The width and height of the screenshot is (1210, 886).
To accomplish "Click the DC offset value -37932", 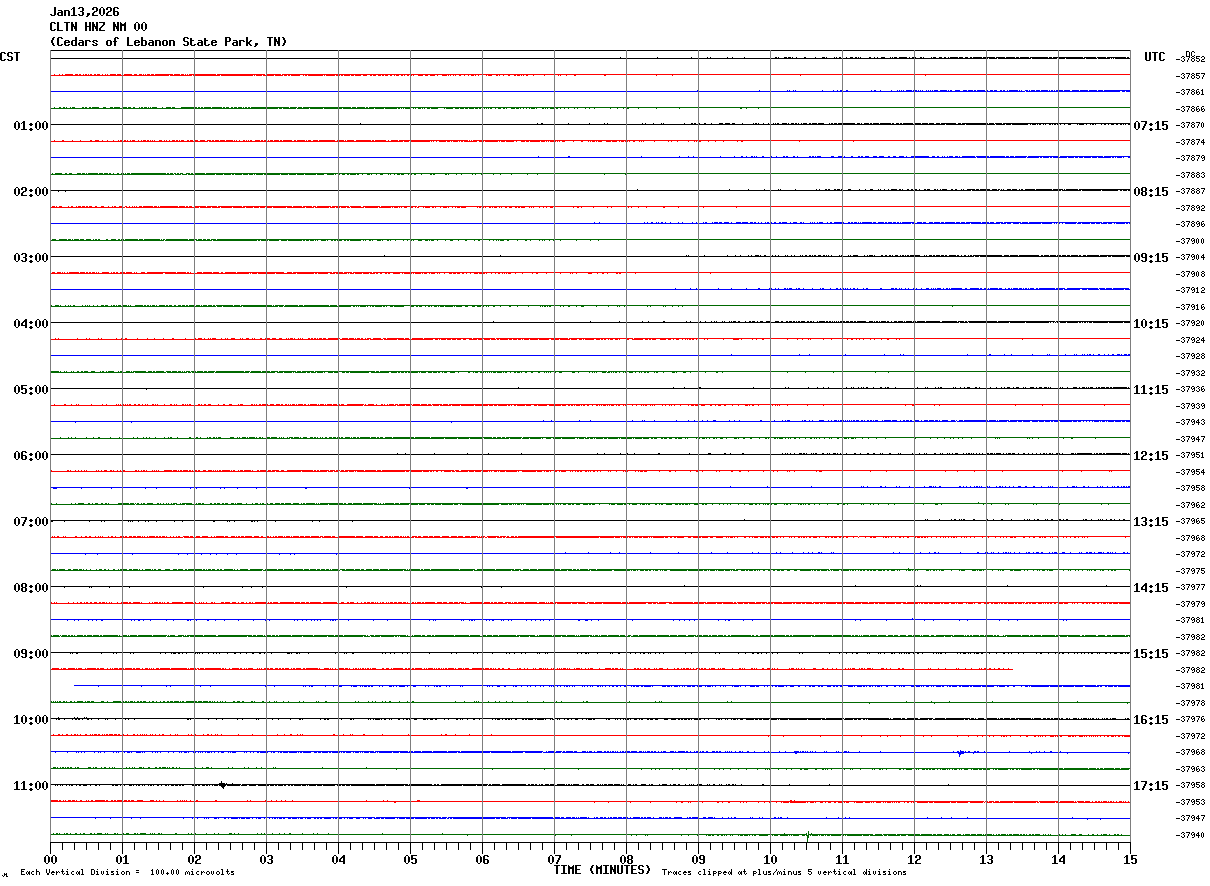I will [1190, 373].
